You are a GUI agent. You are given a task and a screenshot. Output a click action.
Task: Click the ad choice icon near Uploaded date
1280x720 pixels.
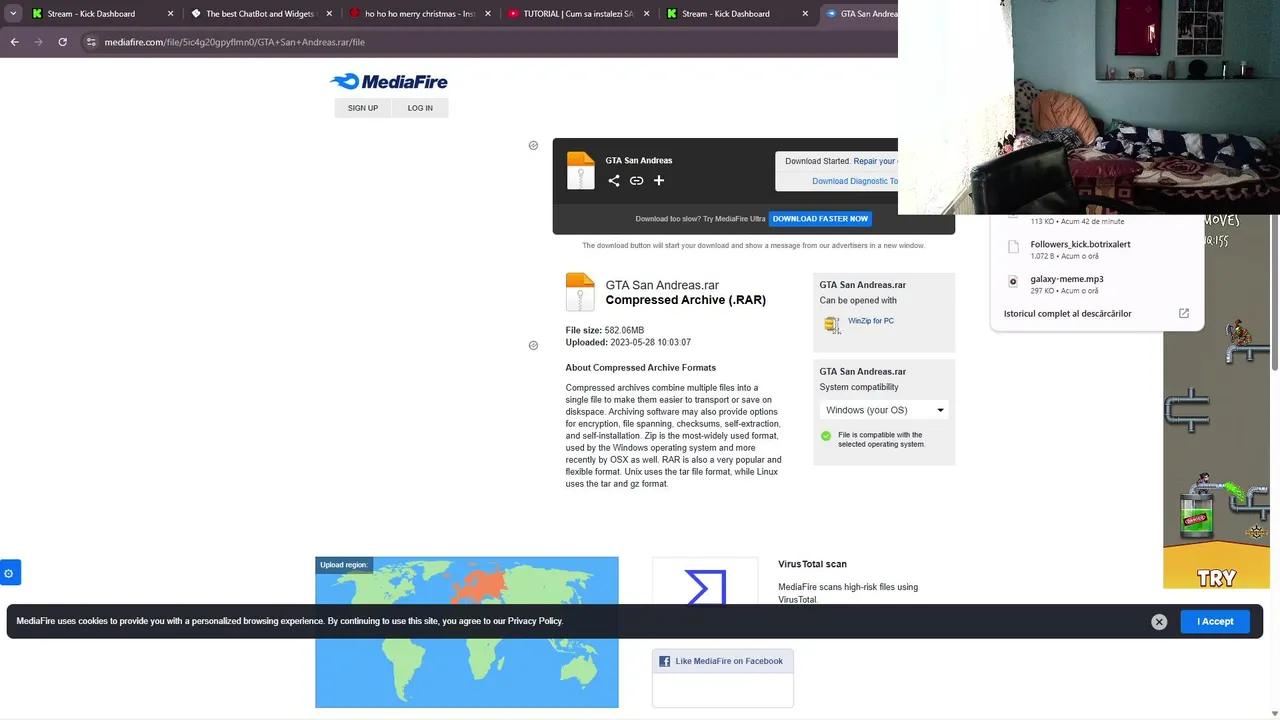tap(533, 346)
